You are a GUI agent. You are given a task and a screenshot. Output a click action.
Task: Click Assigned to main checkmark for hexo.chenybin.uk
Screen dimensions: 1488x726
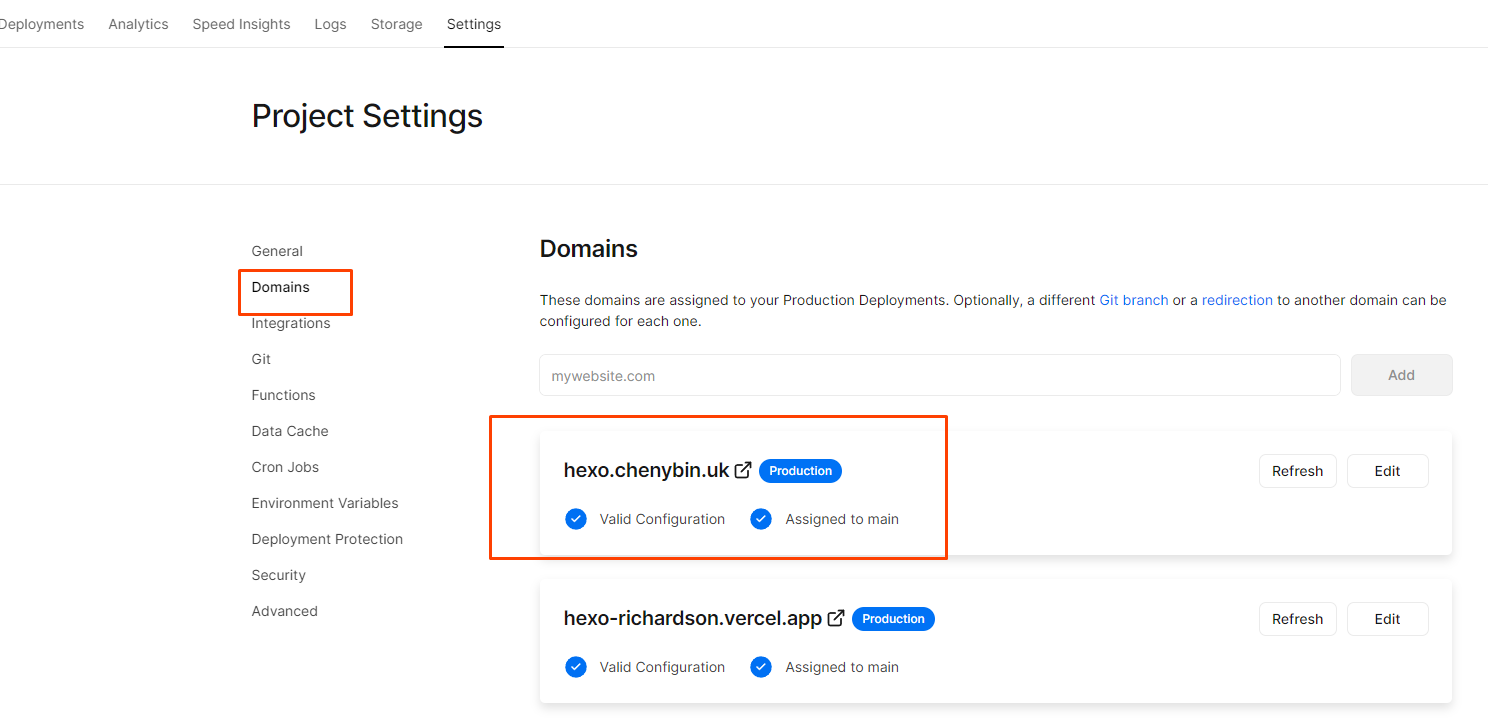[761, 519]
